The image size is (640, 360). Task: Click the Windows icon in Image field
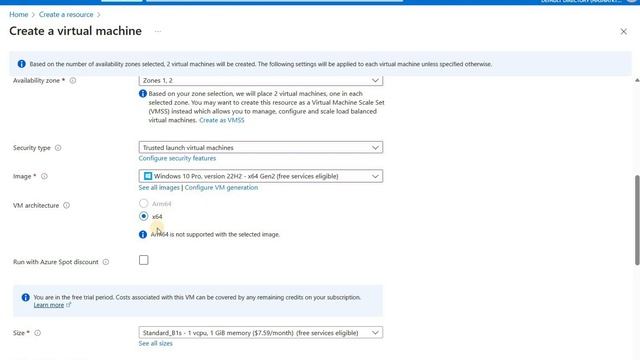coord(148,176)
